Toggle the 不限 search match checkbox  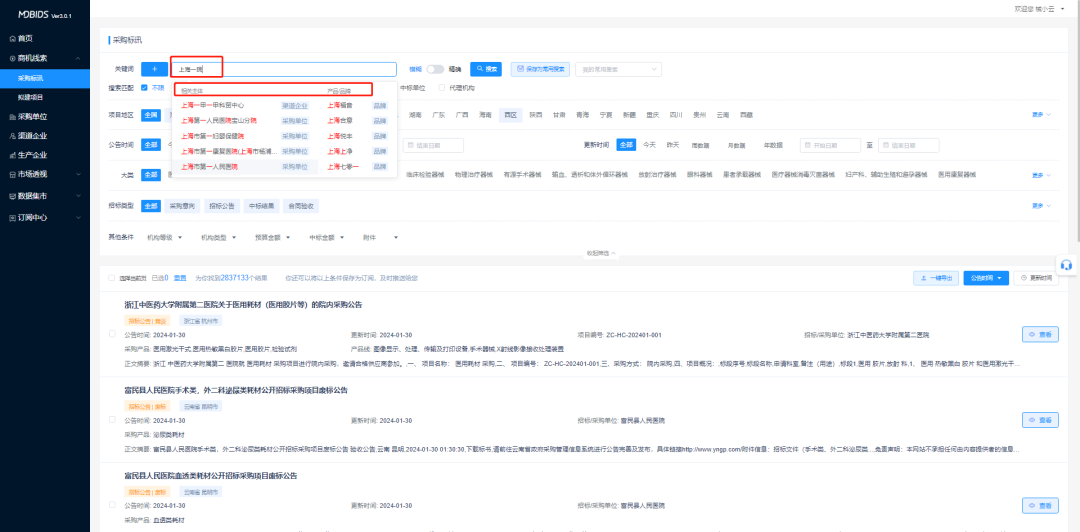144,88
